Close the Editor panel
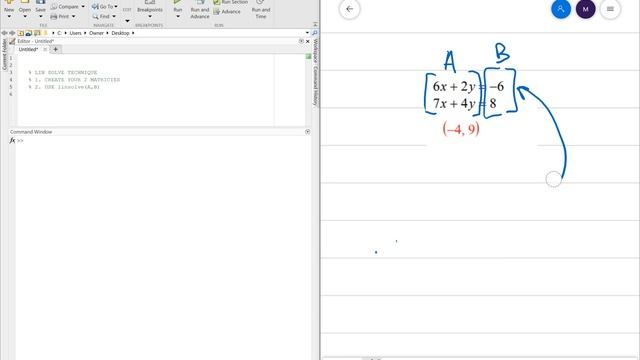The height and width of the screenshot is (360, 640). [308, 41]
